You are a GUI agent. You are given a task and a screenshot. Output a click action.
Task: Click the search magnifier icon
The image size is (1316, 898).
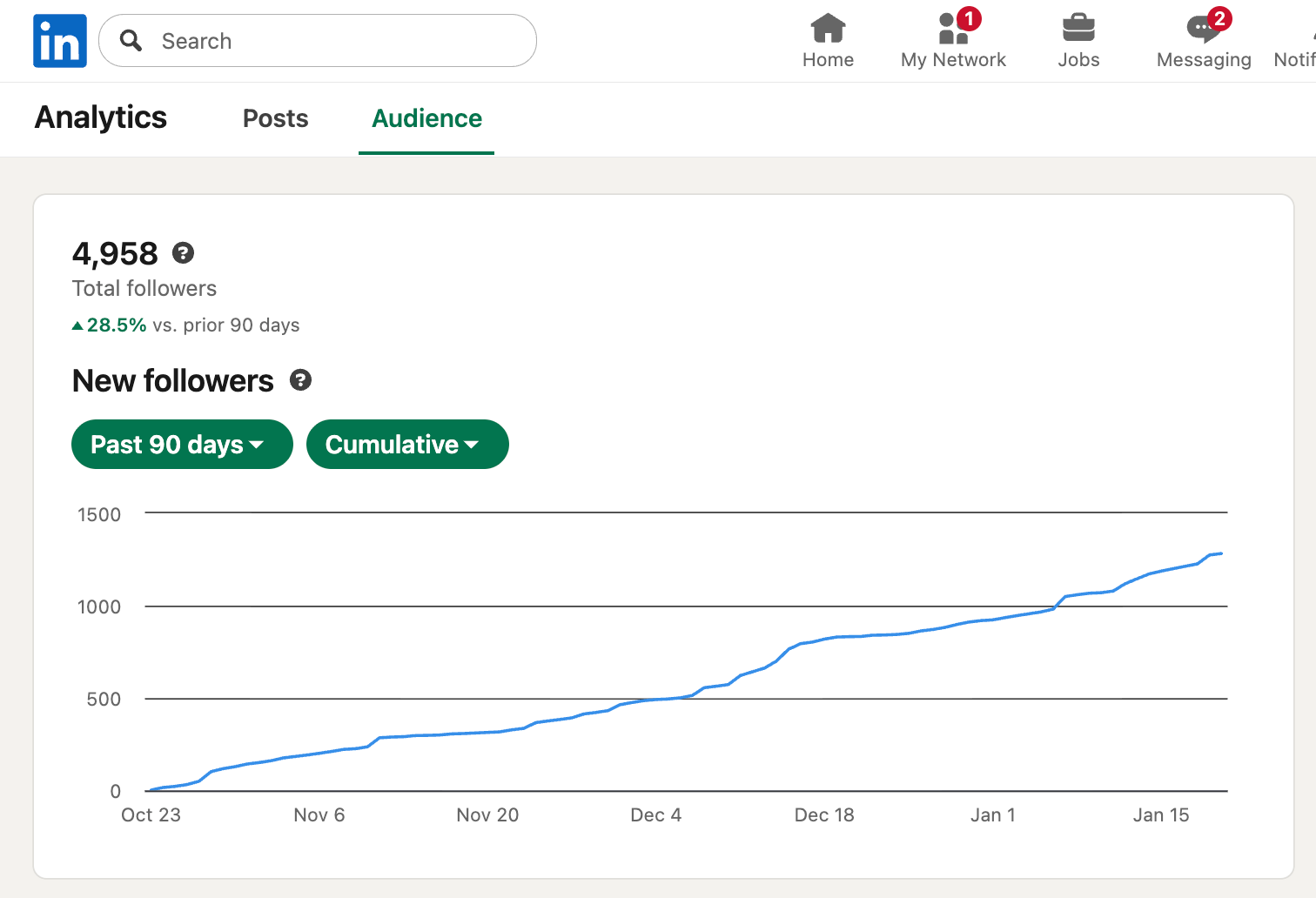pyautogui.click(x=131, y=41)
